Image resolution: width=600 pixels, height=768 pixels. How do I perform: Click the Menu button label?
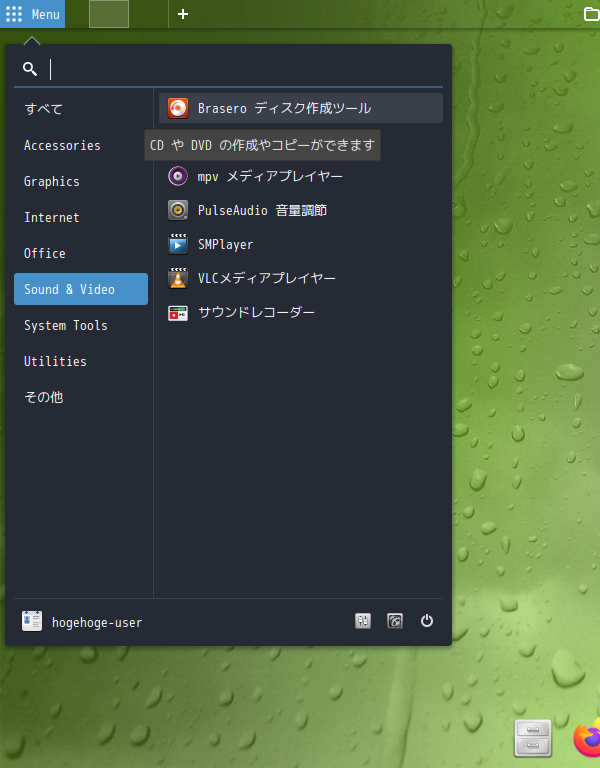46,14
